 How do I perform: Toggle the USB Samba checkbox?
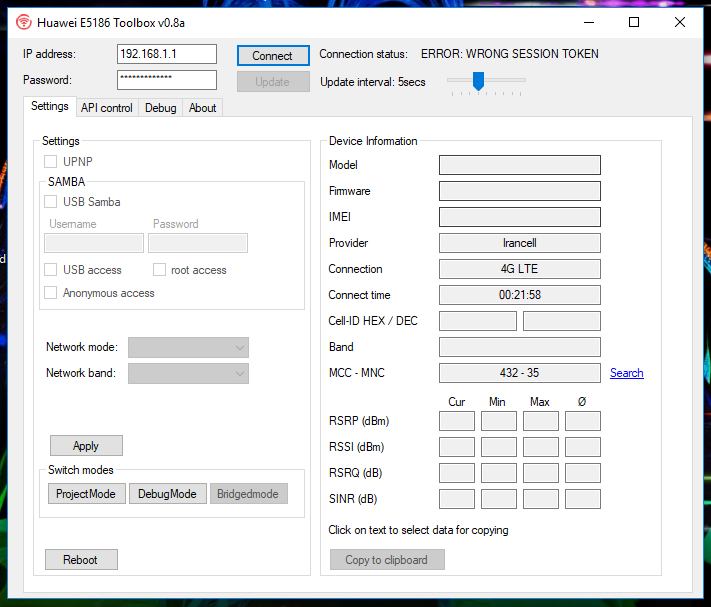pyautogui.click(x=50, y=201)
